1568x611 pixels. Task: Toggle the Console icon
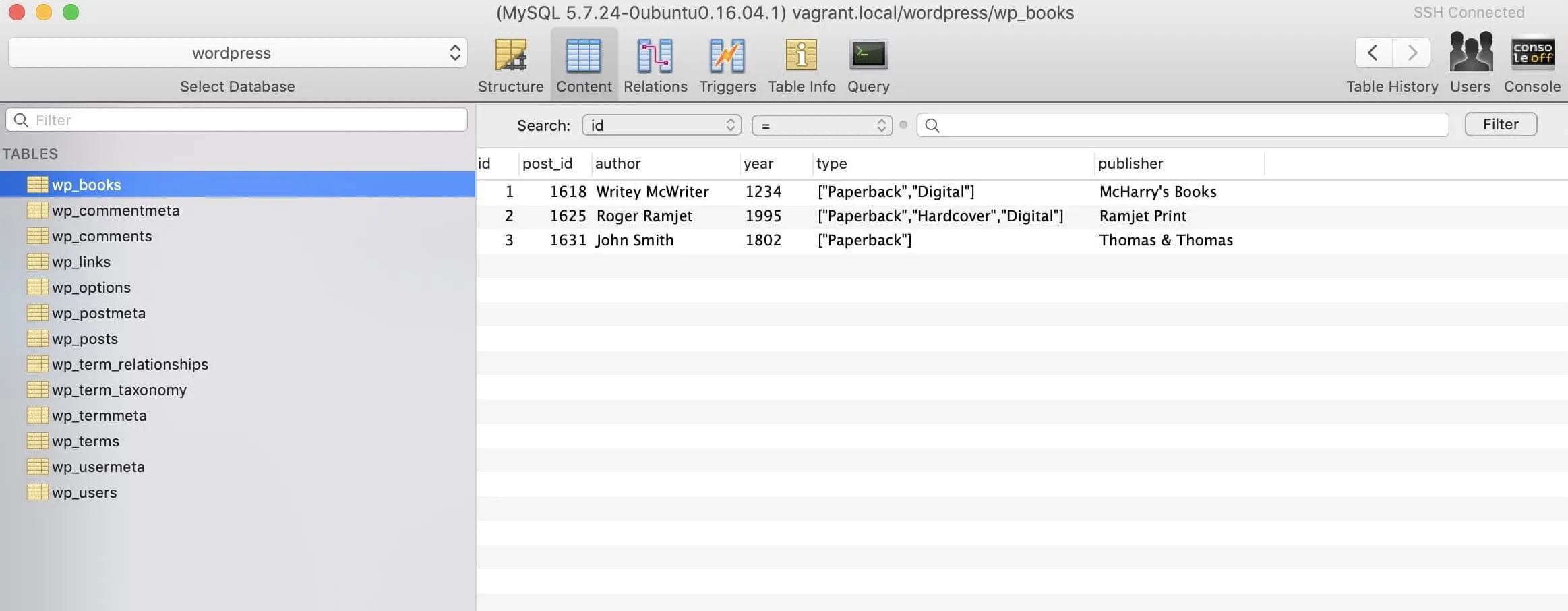pos(1532,53)
